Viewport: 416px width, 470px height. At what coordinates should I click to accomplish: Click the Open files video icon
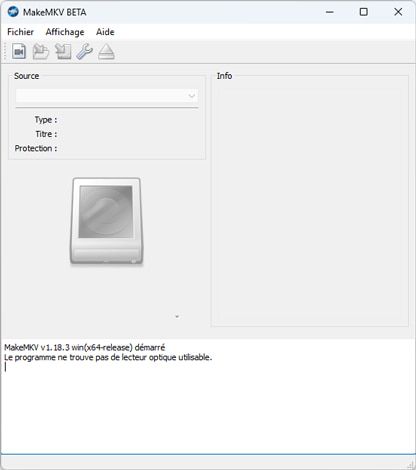(19, 52)
